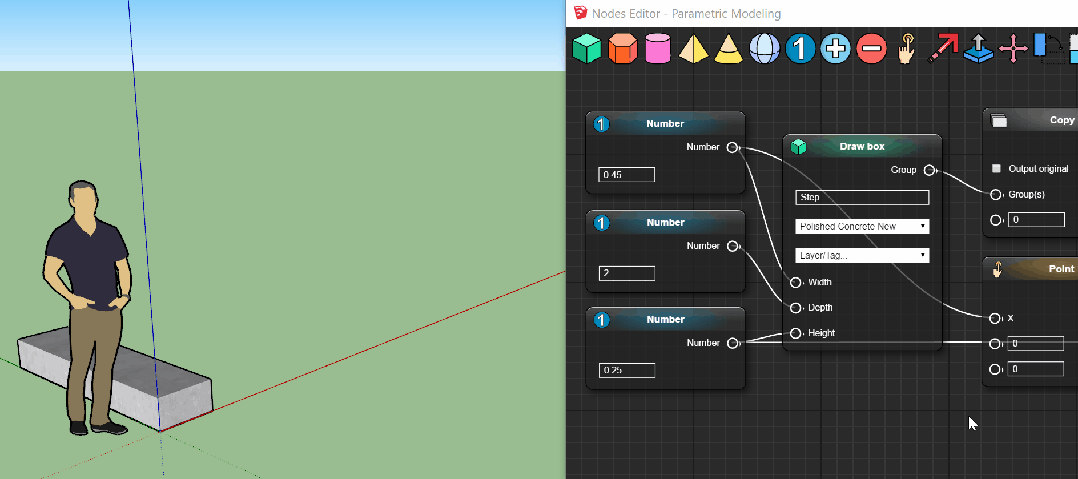Insert a sphere using the globe icon
This screenshot has width=1078, height=479.
(x=764, y=48)
